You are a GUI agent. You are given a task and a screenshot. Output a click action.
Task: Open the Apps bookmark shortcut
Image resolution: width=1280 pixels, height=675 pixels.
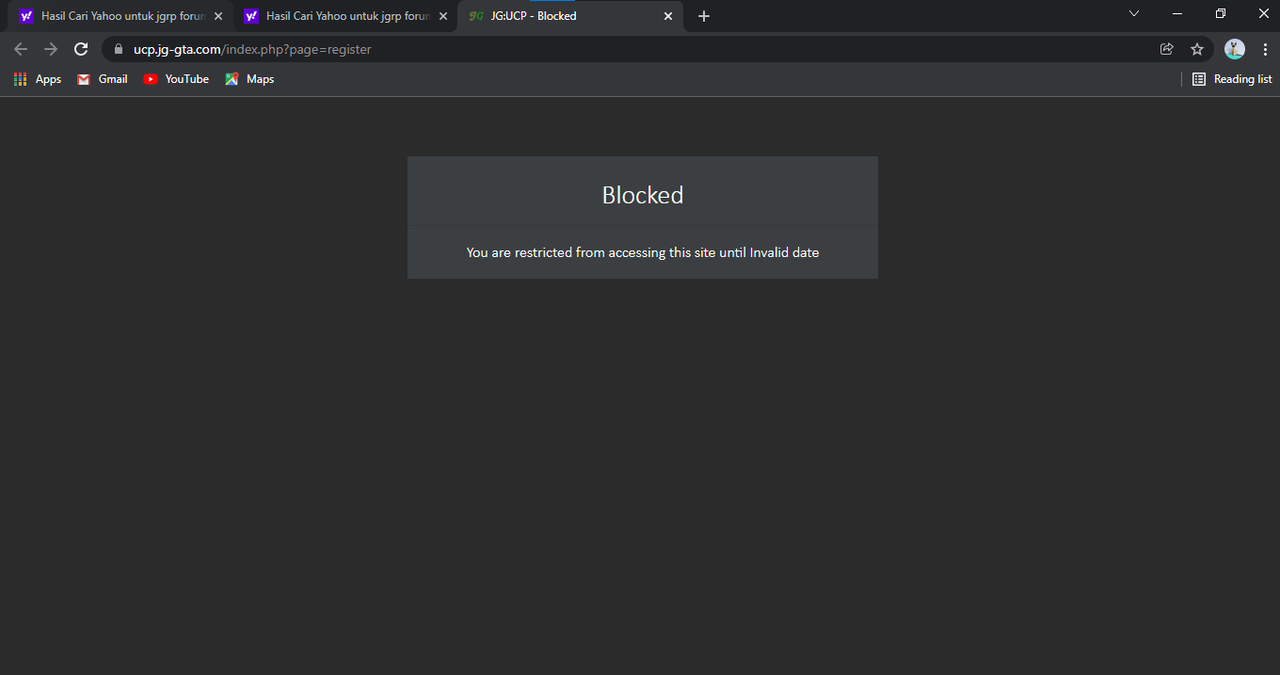pos(37,79)
